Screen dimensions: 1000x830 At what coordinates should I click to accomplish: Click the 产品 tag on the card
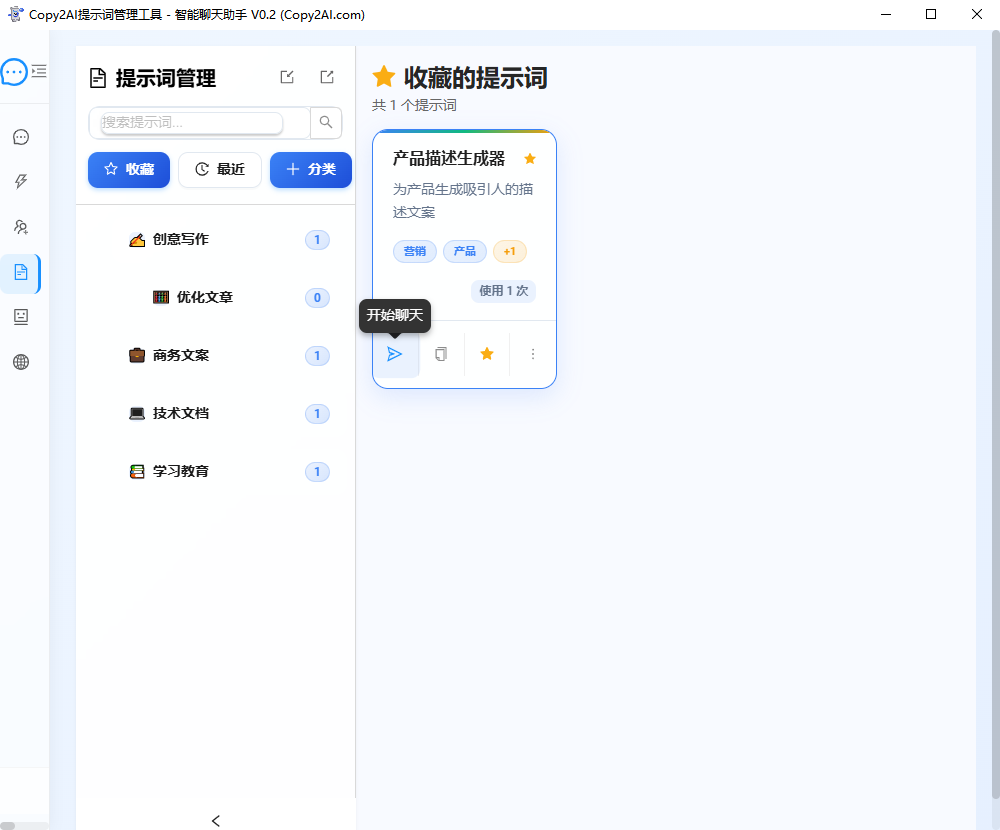(x=464, y=251)
